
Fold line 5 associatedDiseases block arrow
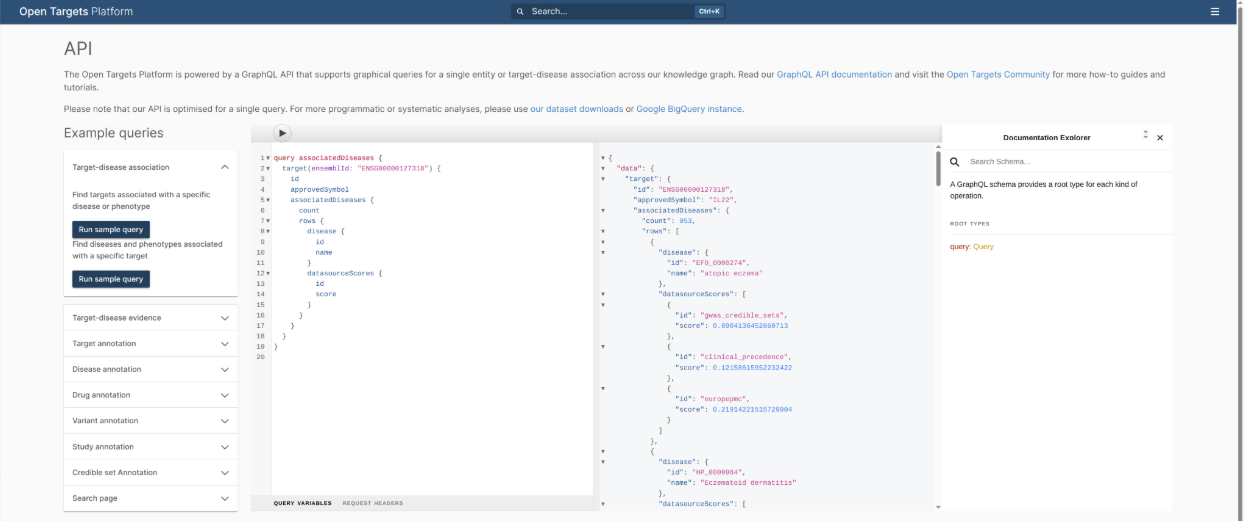(x=268, y=200)
